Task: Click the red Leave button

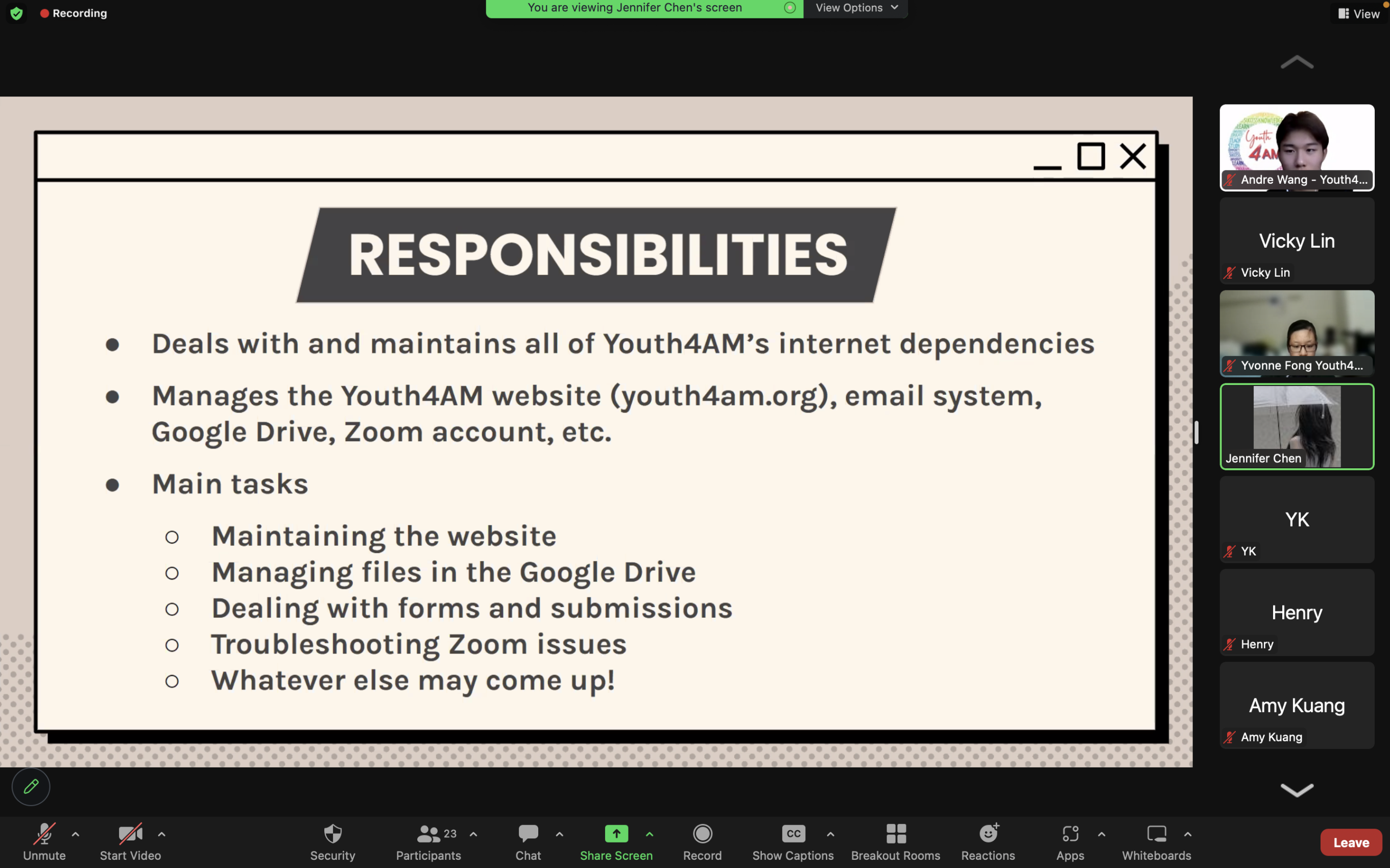Action: (1351, 842)
